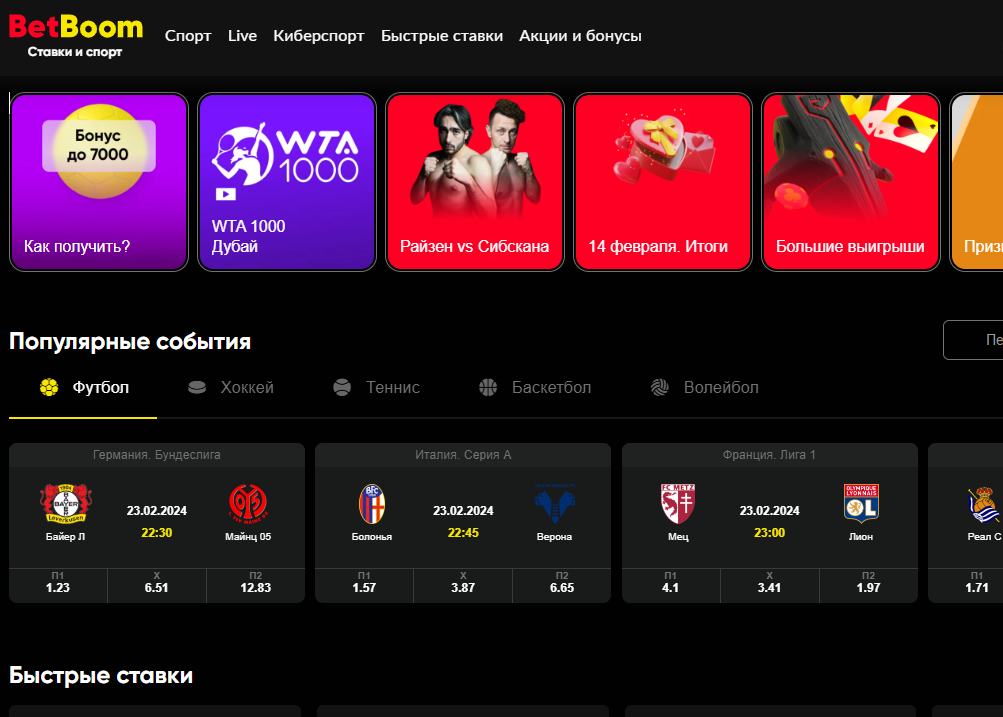The height and width of the screenshot is (717, 1003).
Task: Open Италия. Серия А league header
Action: point(463,455)
